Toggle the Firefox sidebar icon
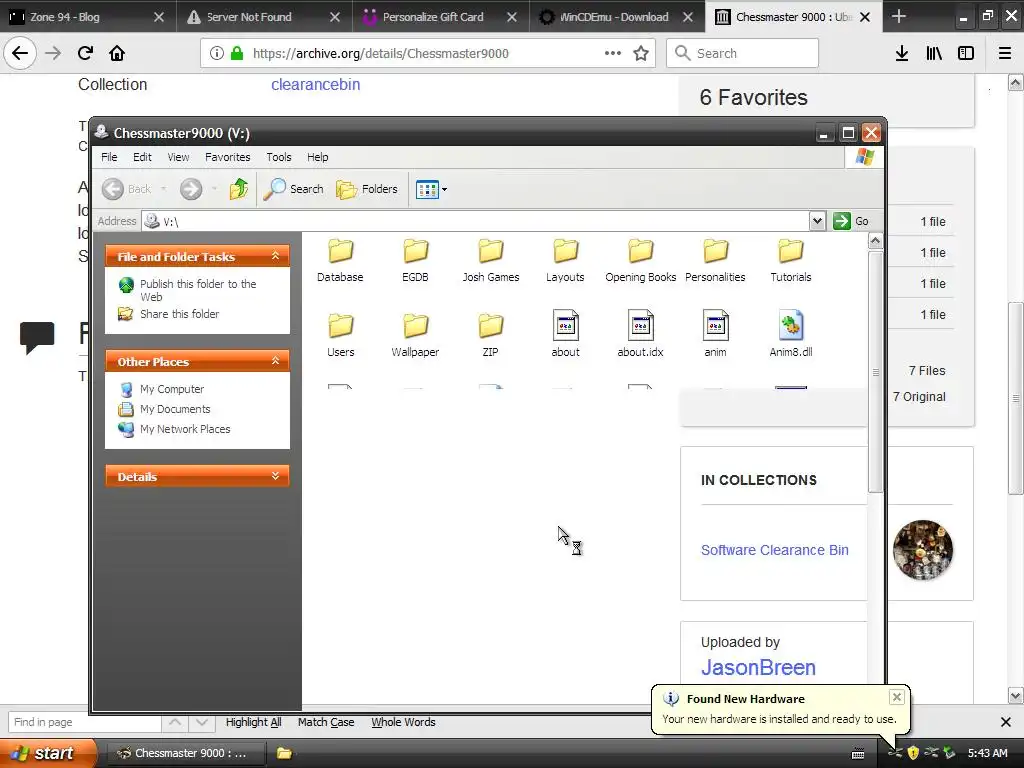Screen dimensions: 1024x768 [966, 54]
